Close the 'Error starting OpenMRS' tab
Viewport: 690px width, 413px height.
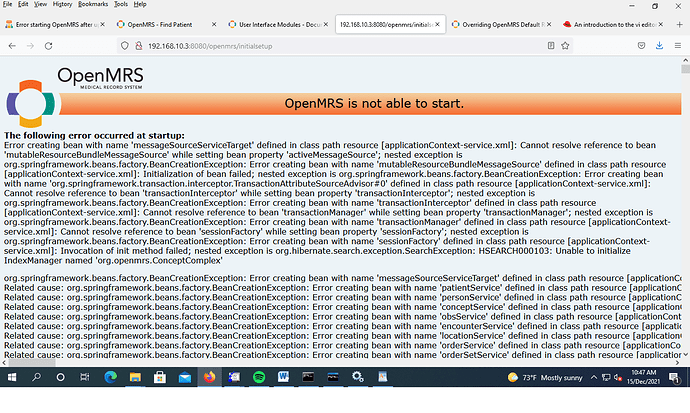coord(103,24)
